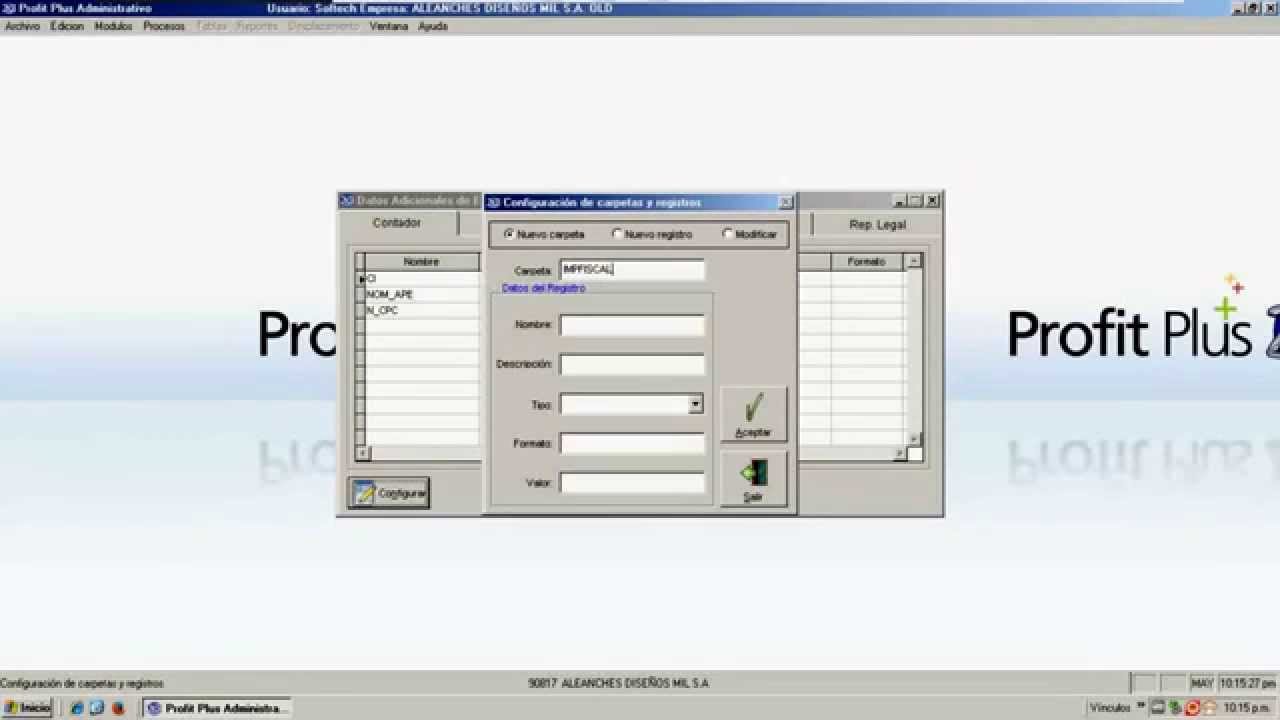Expand the Vínculos toolbar chevron
The height and width of the screenshot is (720, 1280).
tap(1141, 706)
